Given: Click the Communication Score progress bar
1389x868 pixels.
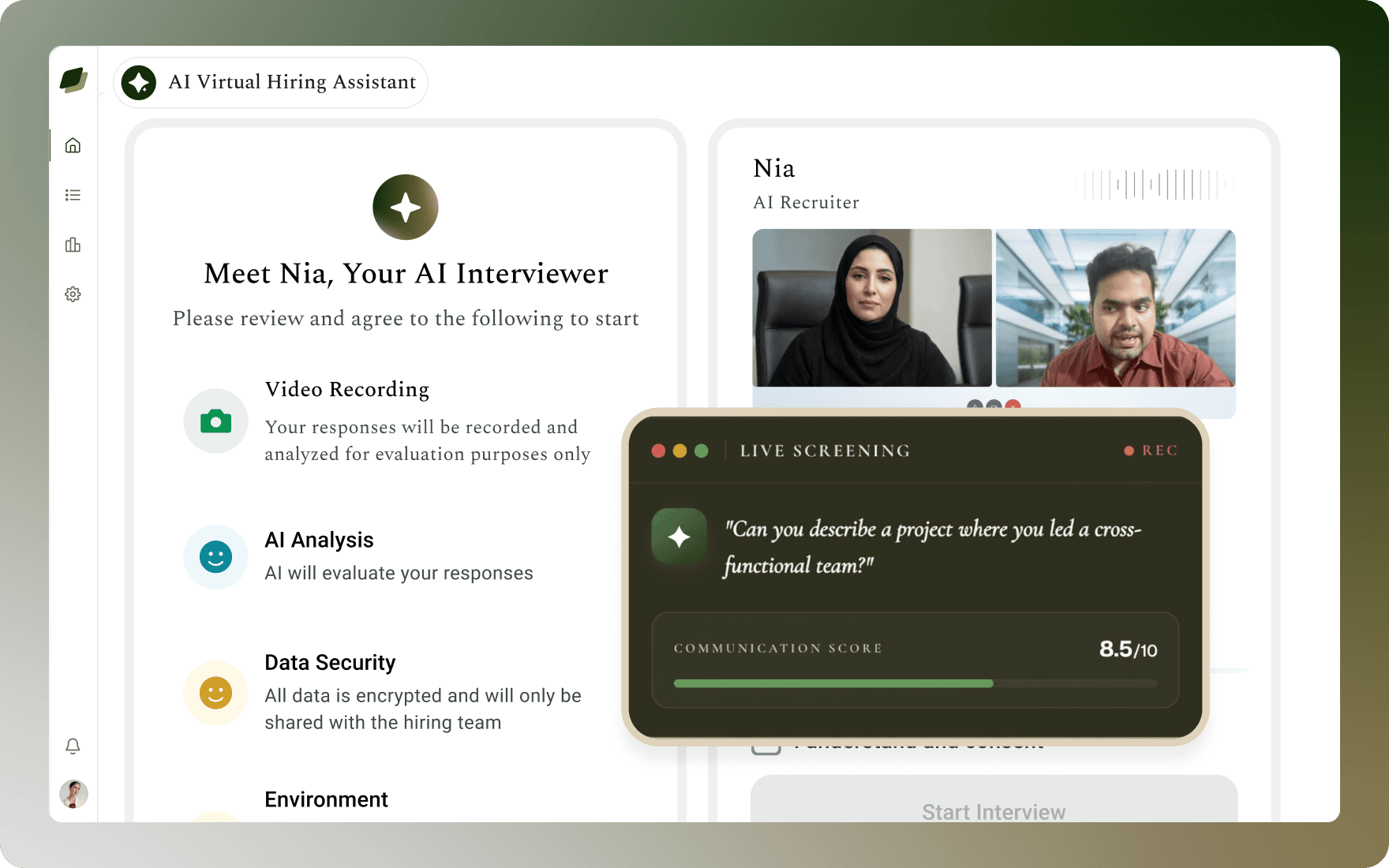Looking at the screenshot, I should 915,683.
